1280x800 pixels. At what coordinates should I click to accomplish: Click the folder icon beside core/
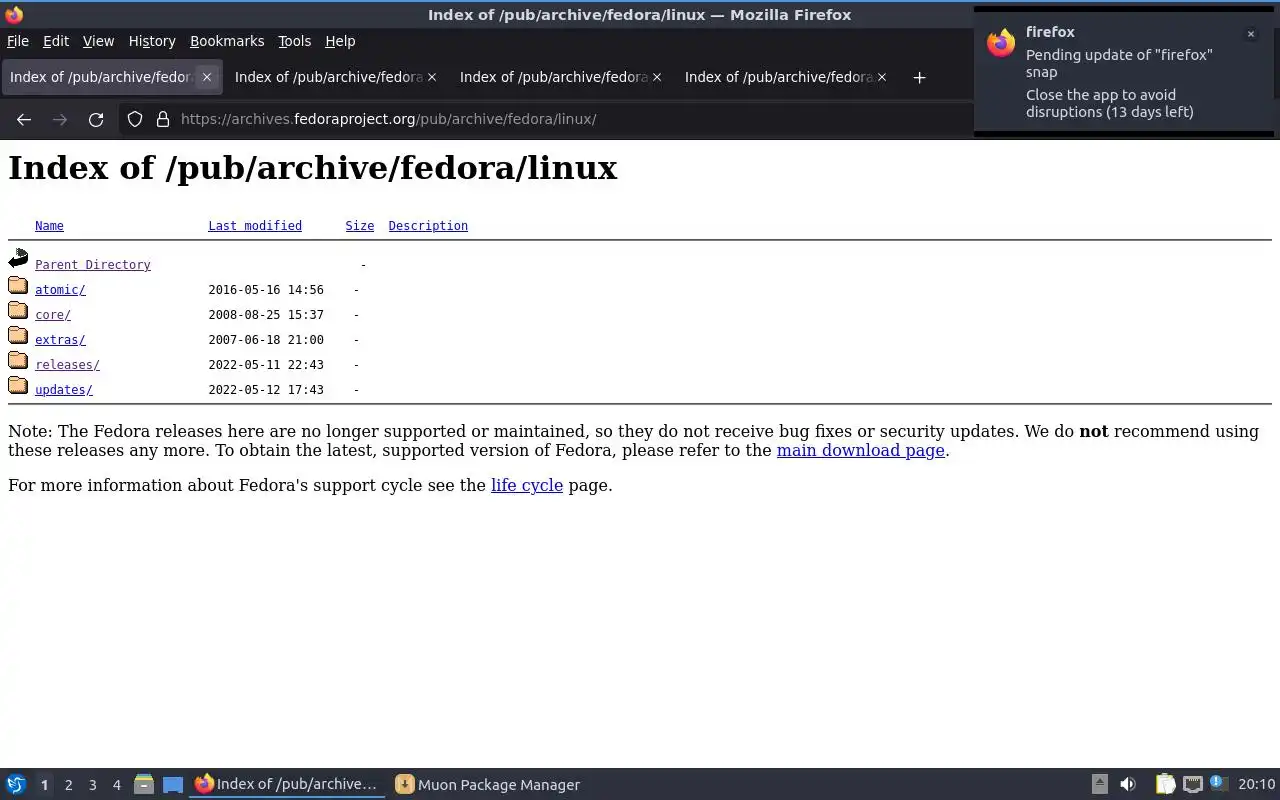tap(18, 311)
